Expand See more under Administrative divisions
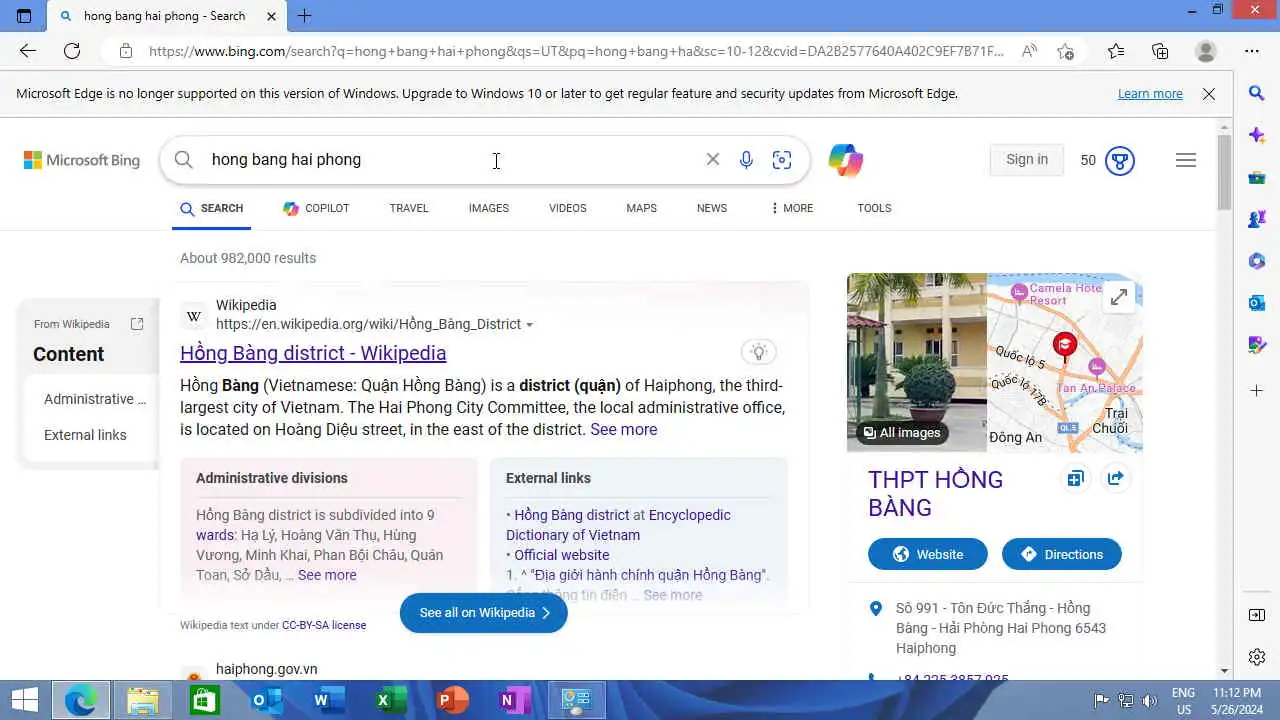This screenshot has height=720, width=1280. [327, 575]
